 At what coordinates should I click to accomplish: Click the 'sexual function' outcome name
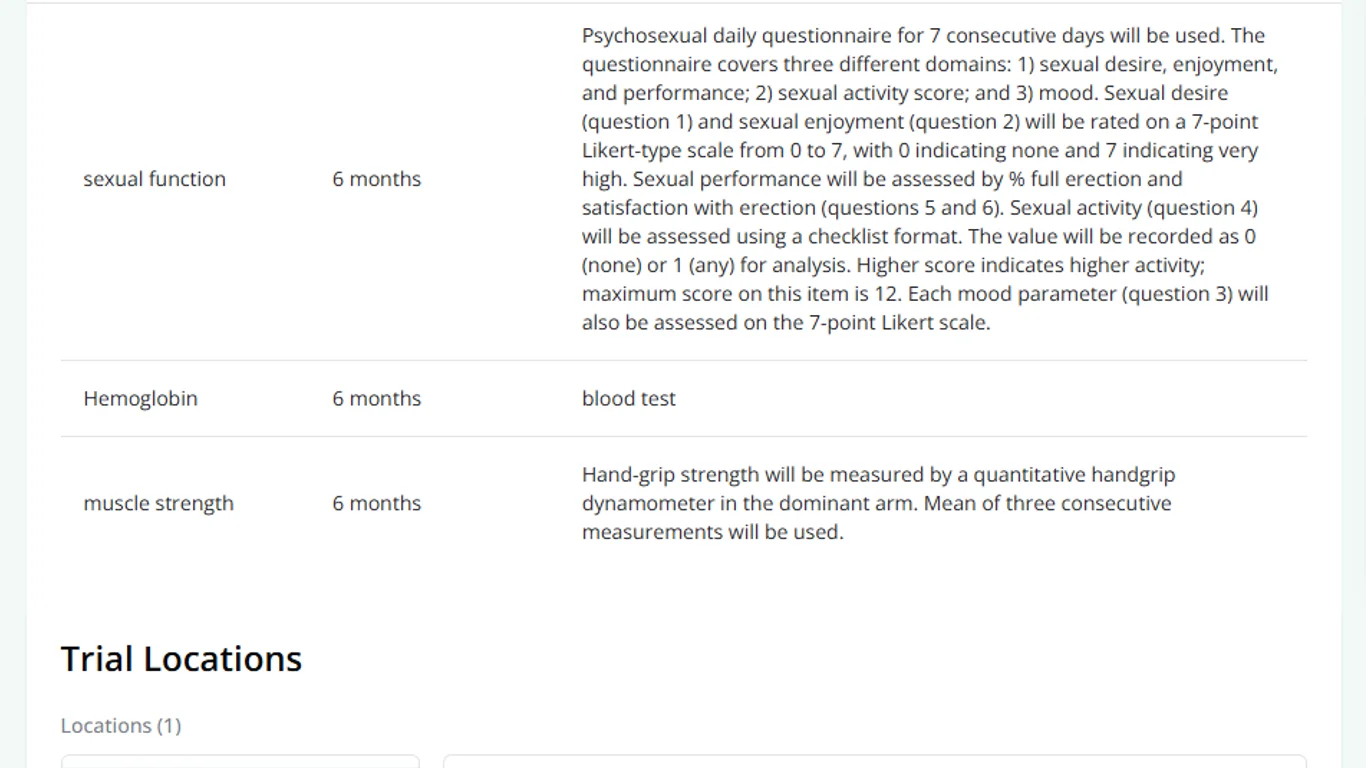coord(154,179)
